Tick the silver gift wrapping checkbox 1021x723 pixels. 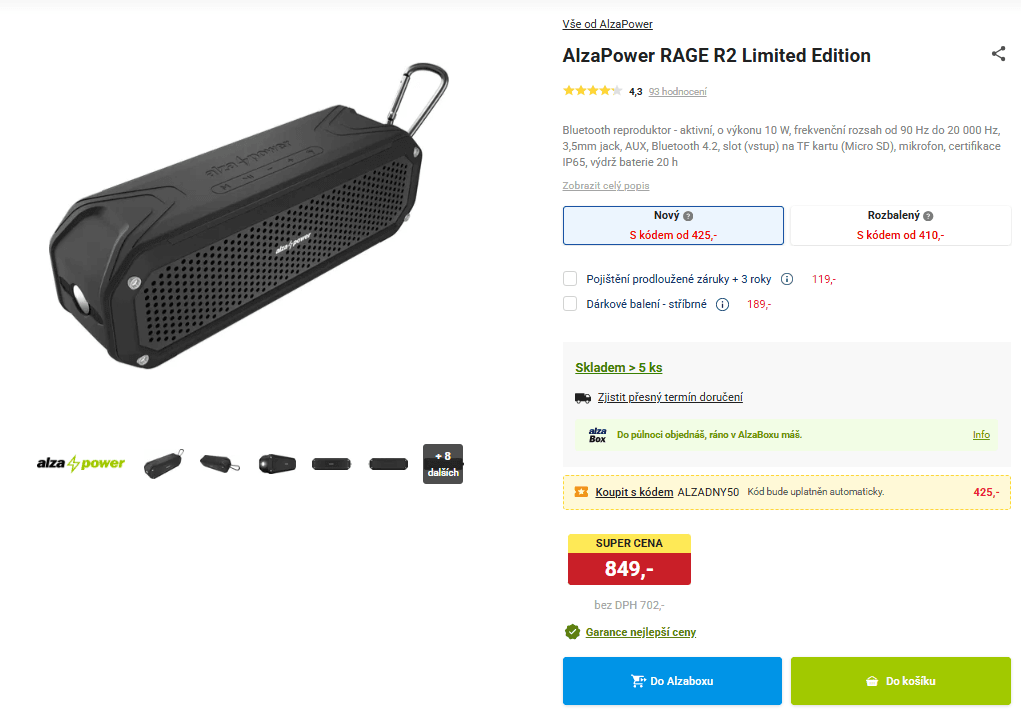(570, 304)
